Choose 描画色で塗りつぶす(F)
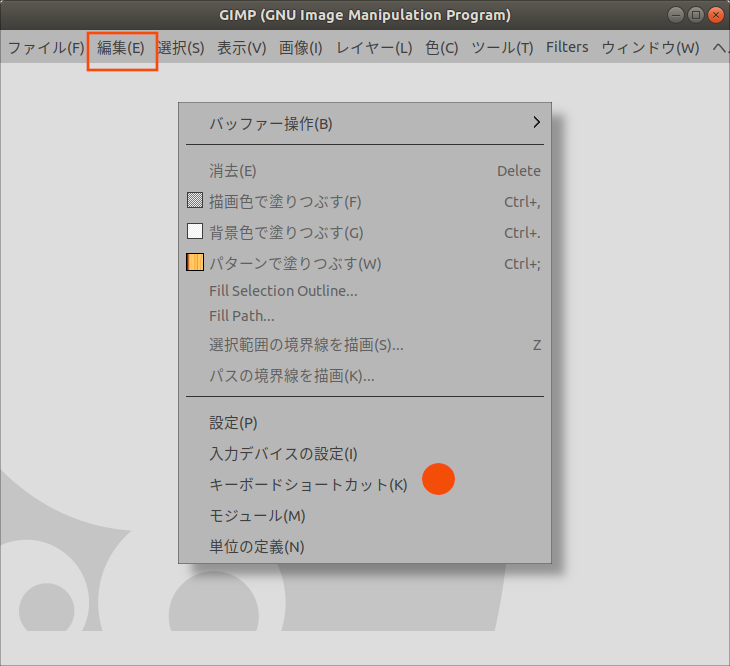Viewport: 730px width, 666px height. click(x=365, y=202)
